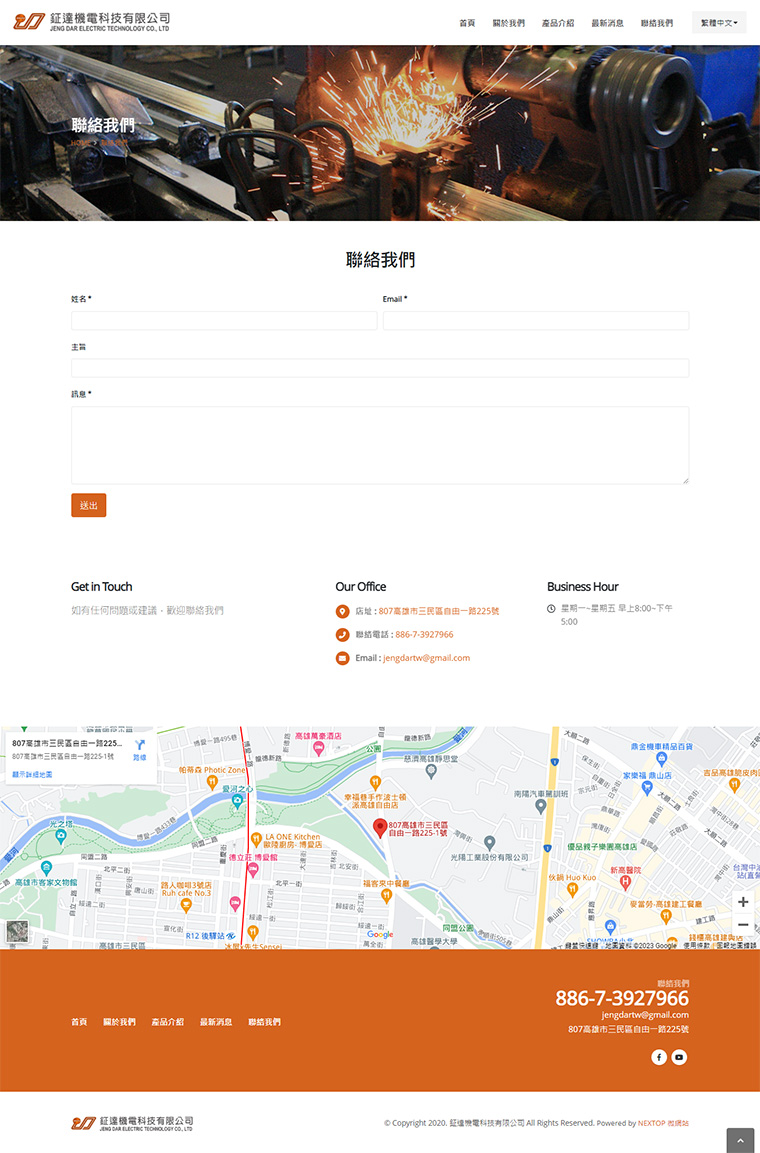Click the jengdartw@gmail.com link under Our Office
This screenshot has width=760, height=1153.
click(x=426, y=658)
